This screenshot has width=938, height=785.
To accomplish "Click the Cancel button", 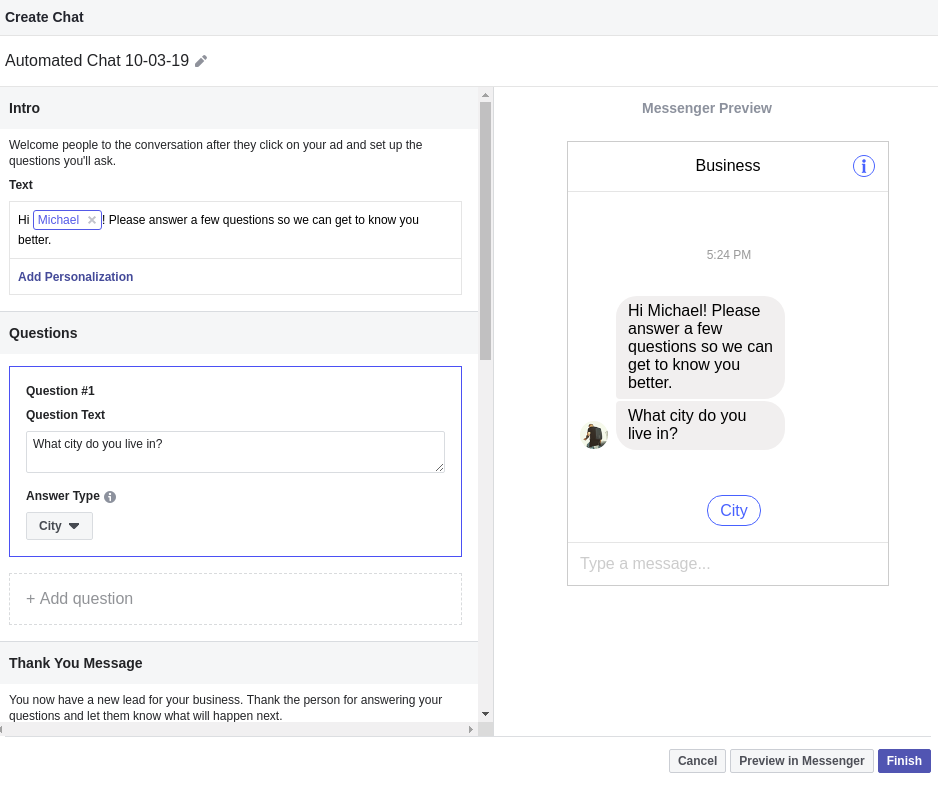I will 697,760.
